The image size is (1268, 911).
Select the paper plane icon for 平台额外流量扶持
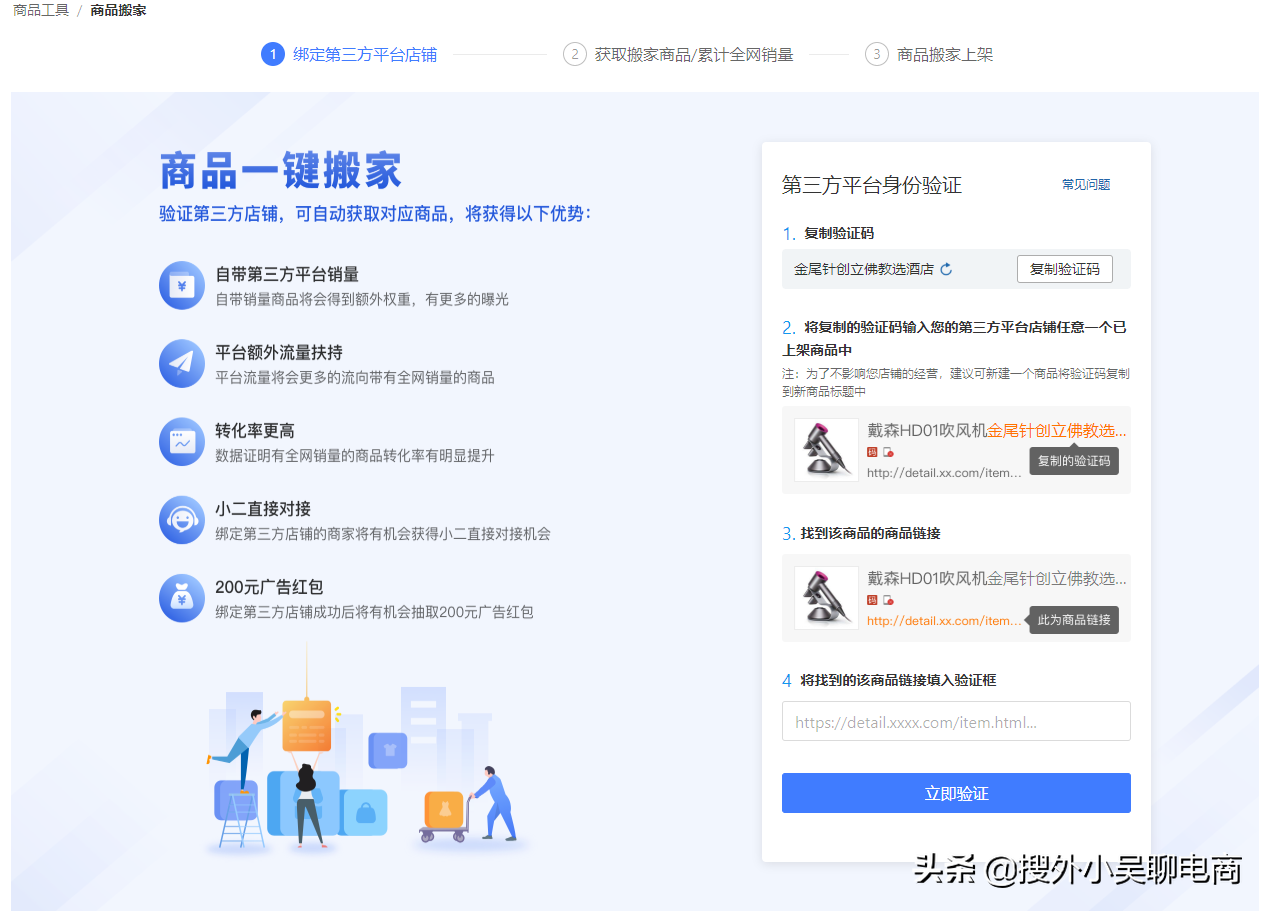[x=181, y=363]
